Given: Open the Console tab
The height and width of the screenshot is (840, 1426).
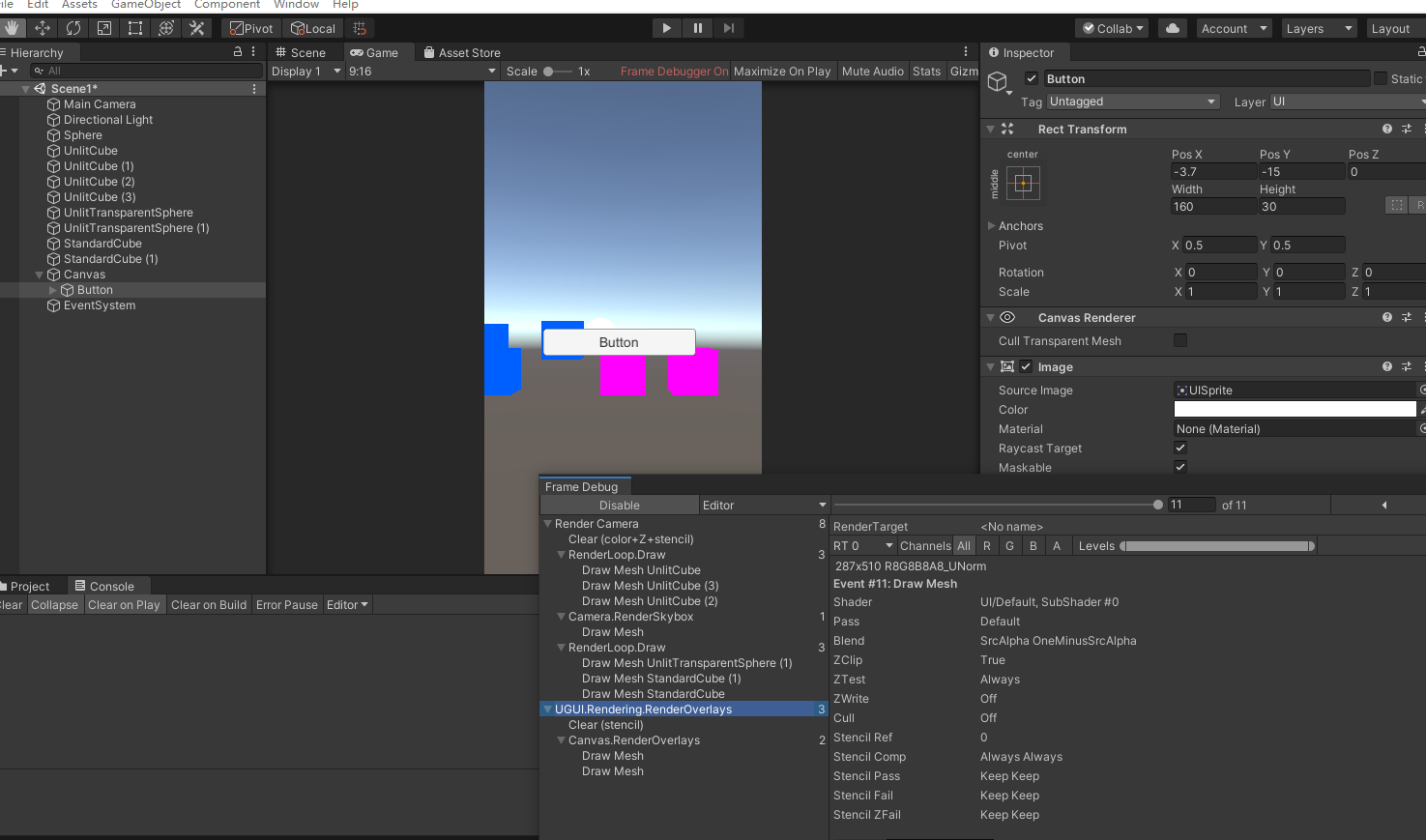Looking at the screenshot, I should [104, 586].
